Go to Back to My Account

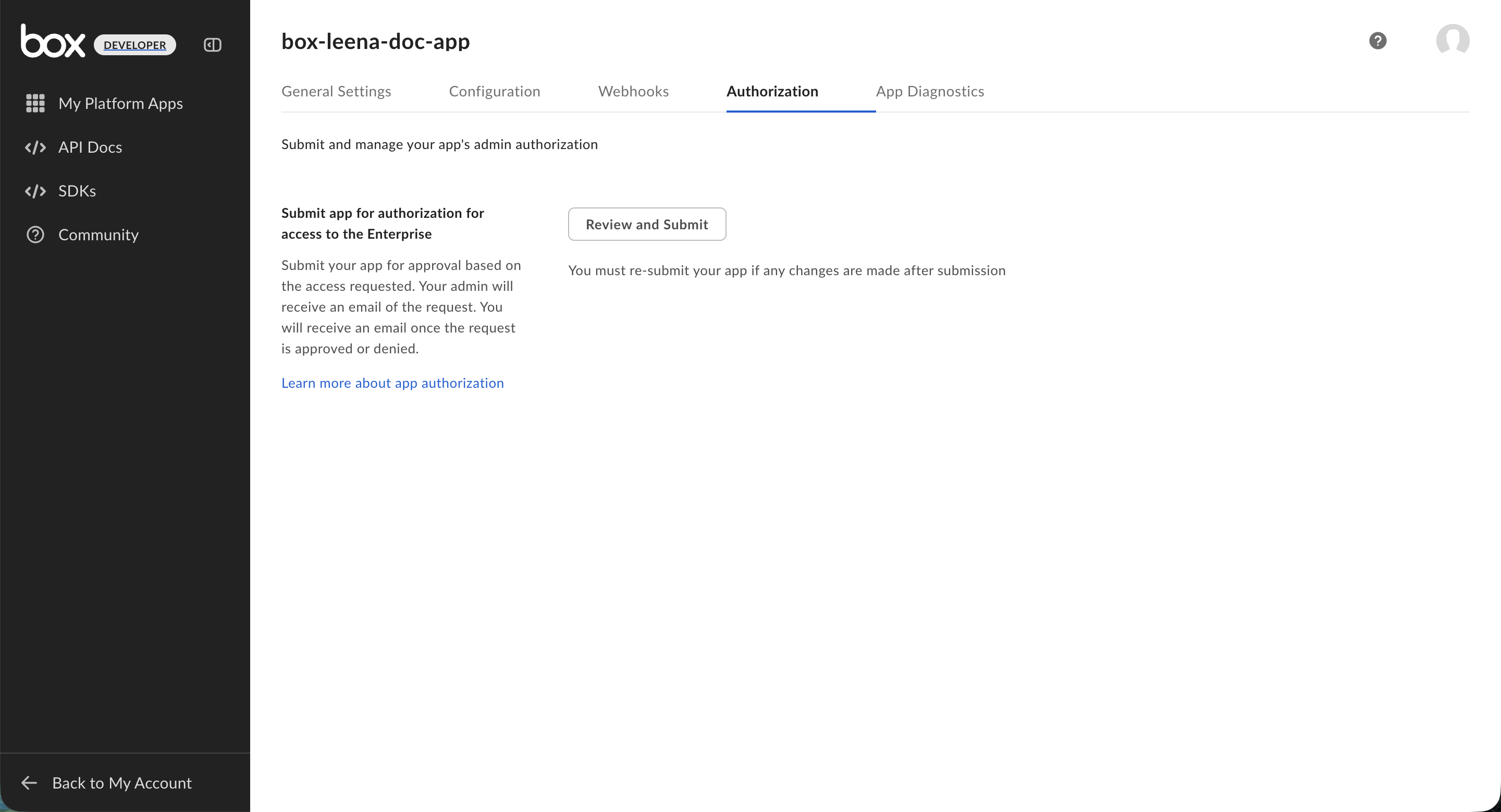122,783
